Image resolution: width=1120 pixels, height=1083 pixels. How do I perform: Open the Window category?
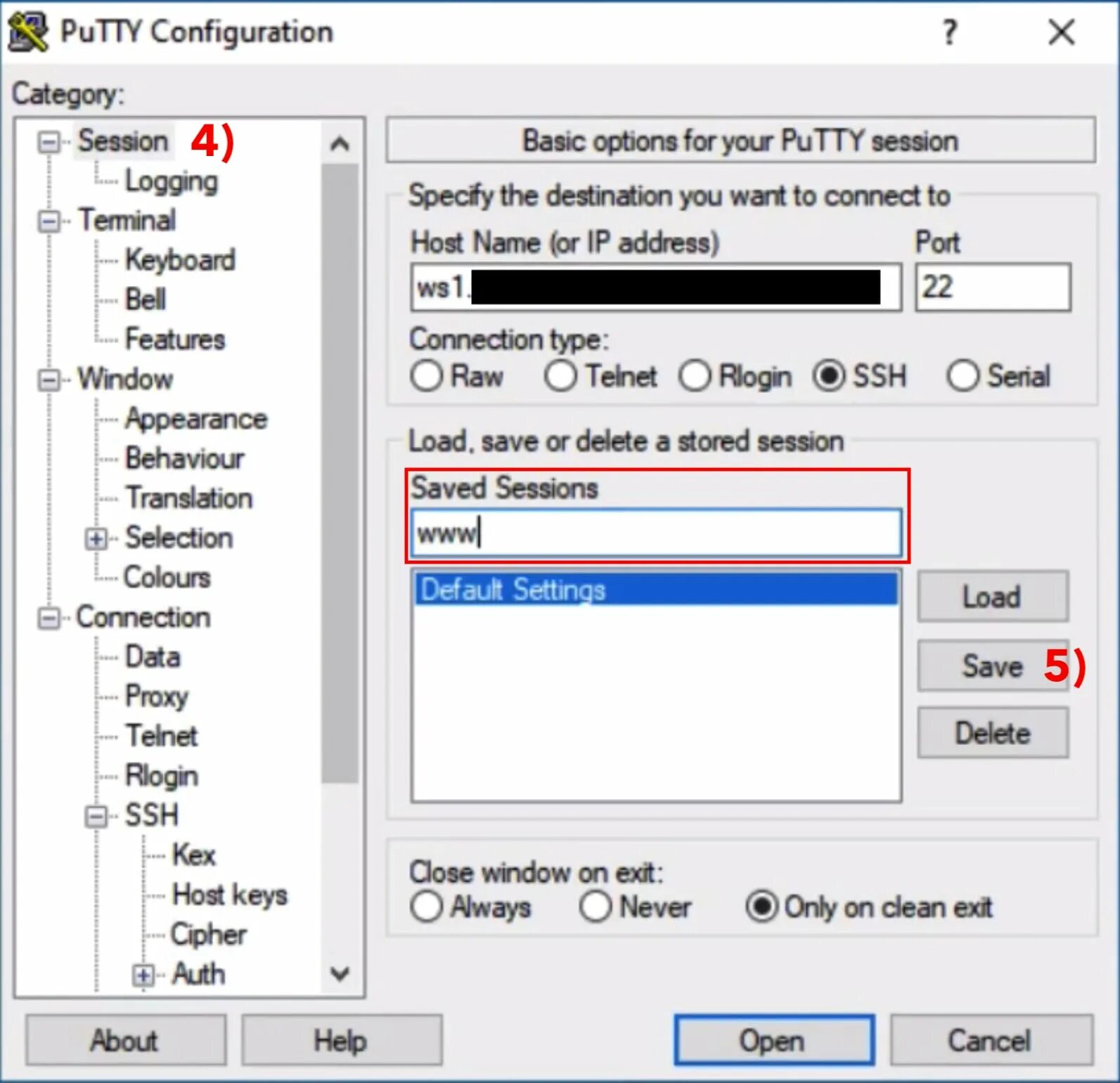(x=125, y=380)
